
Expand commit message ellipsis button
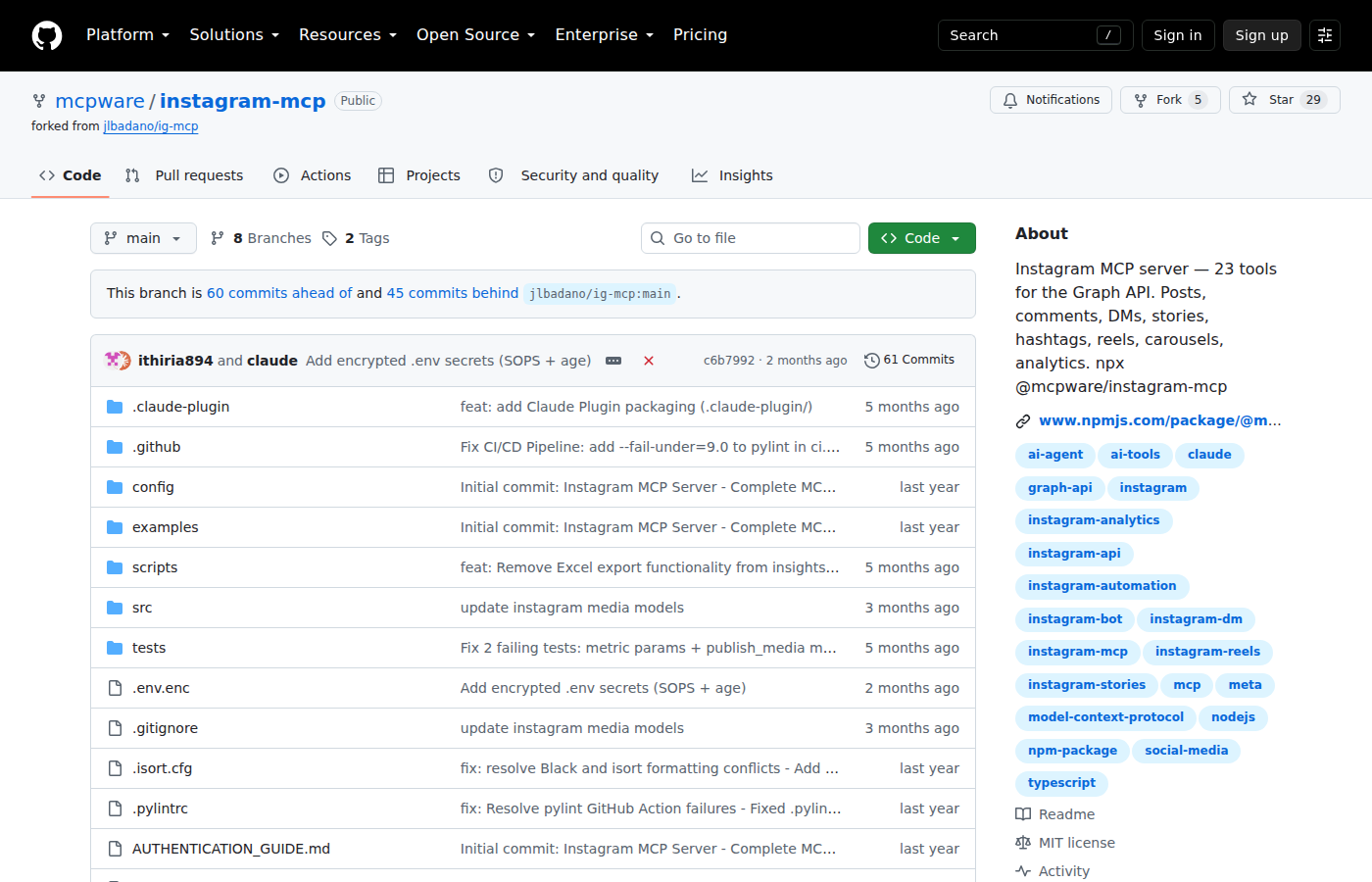[613, 361]
